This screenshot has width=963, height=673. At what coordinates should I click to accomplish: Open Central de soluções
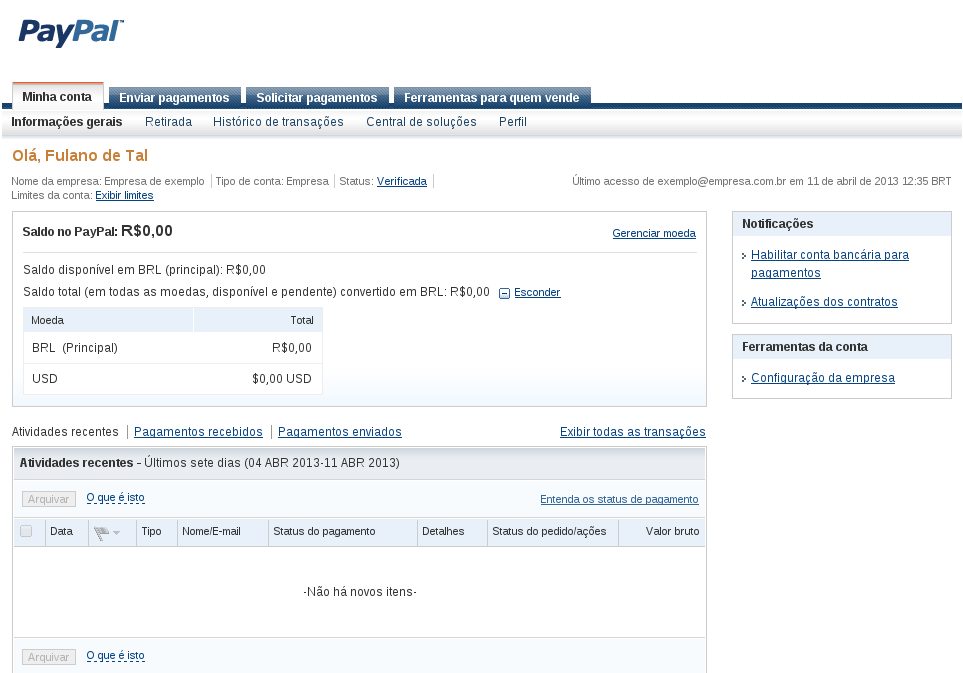[x=421, y=122]
